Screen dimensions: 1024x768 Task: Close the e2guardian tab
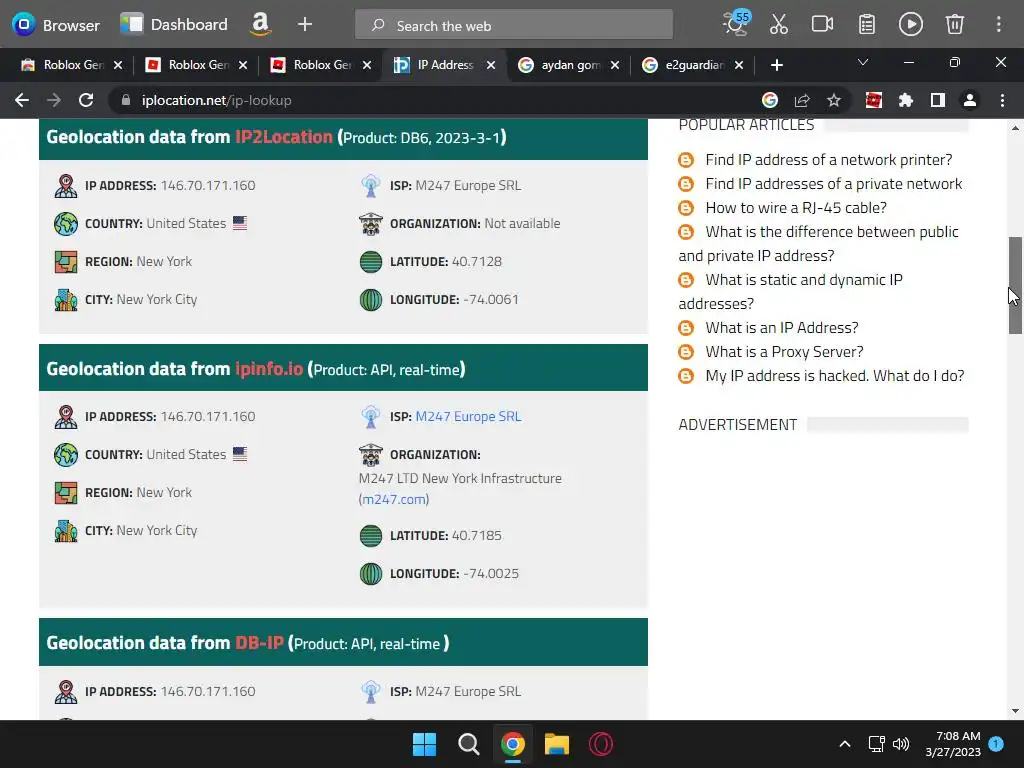point(739,65)
